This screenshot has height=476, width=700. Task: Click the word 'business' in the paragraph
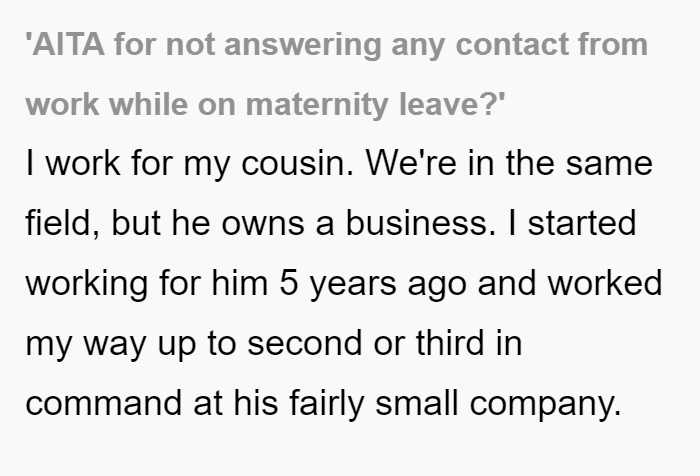click(x=416, y=222)
